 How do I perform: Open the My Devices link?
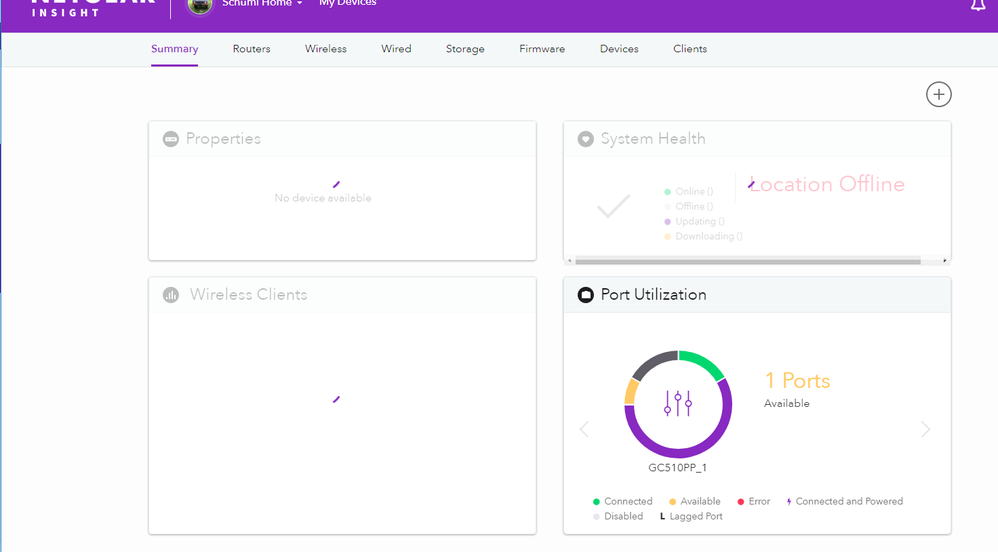tap(347, 4)
